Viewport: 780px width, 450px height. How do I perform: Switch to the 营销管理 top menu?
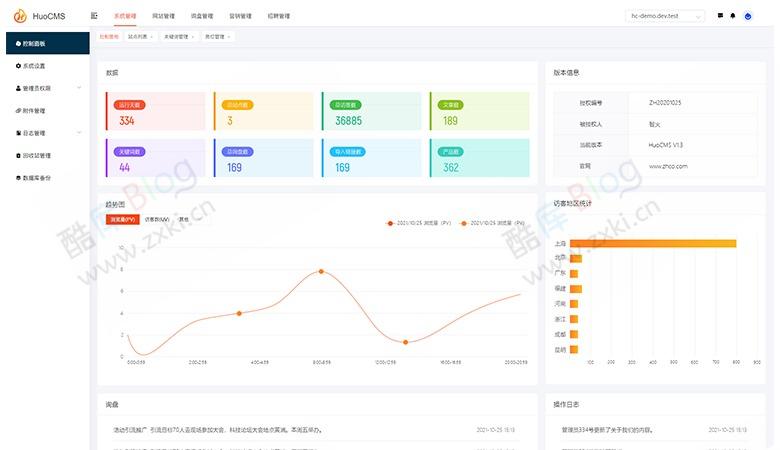pos(240,16)
